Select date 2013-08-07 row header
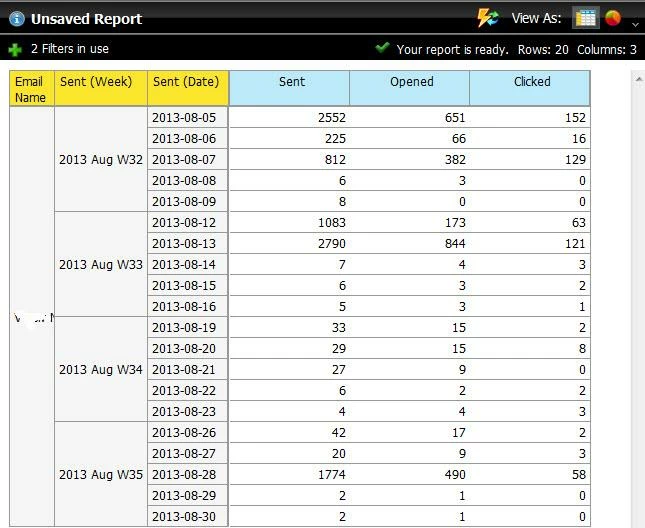The width and height of the screenshot is (645, 528). pos(188,160)
